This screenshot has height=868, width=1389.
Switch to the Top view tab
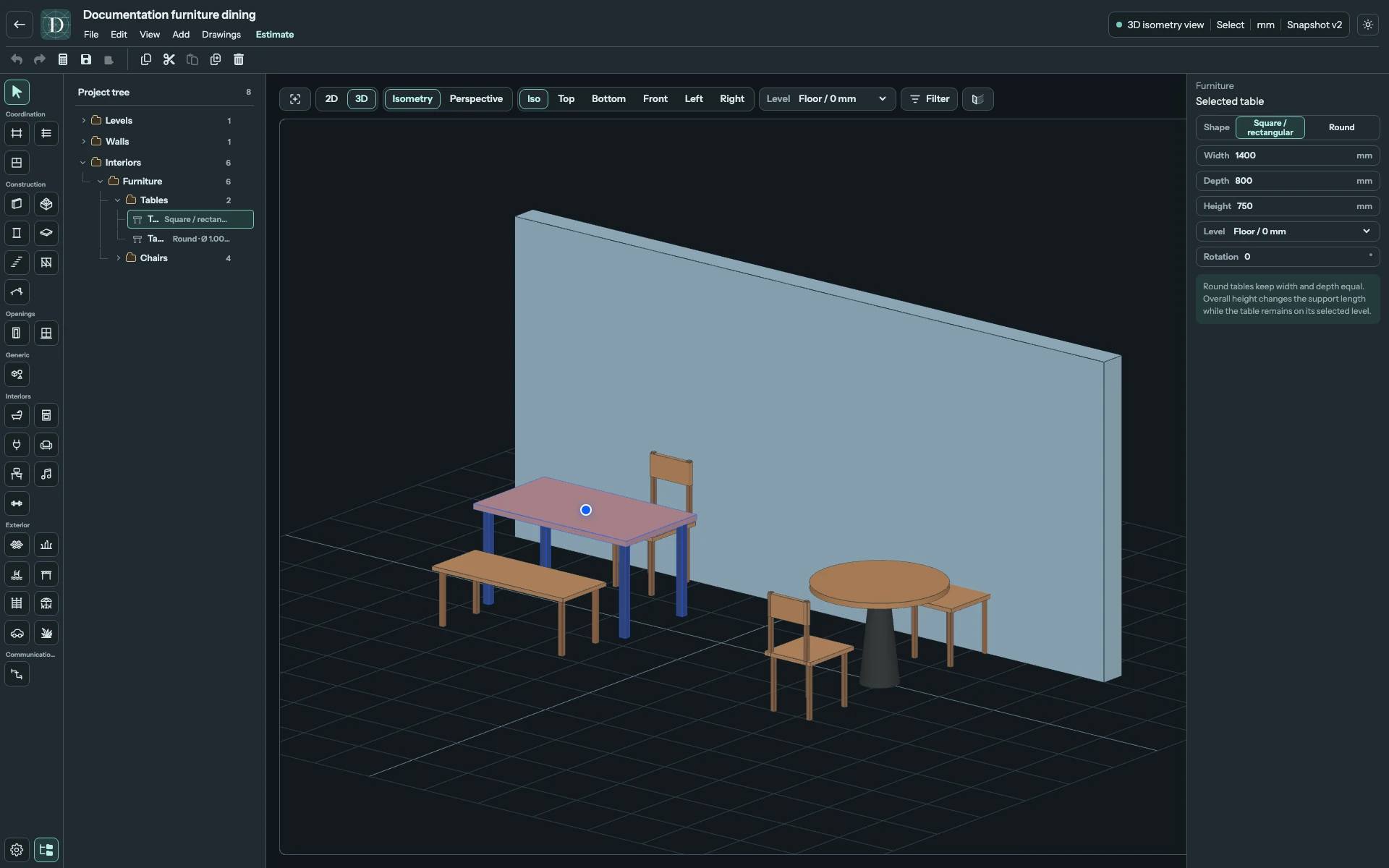click(x=566, y=99)
